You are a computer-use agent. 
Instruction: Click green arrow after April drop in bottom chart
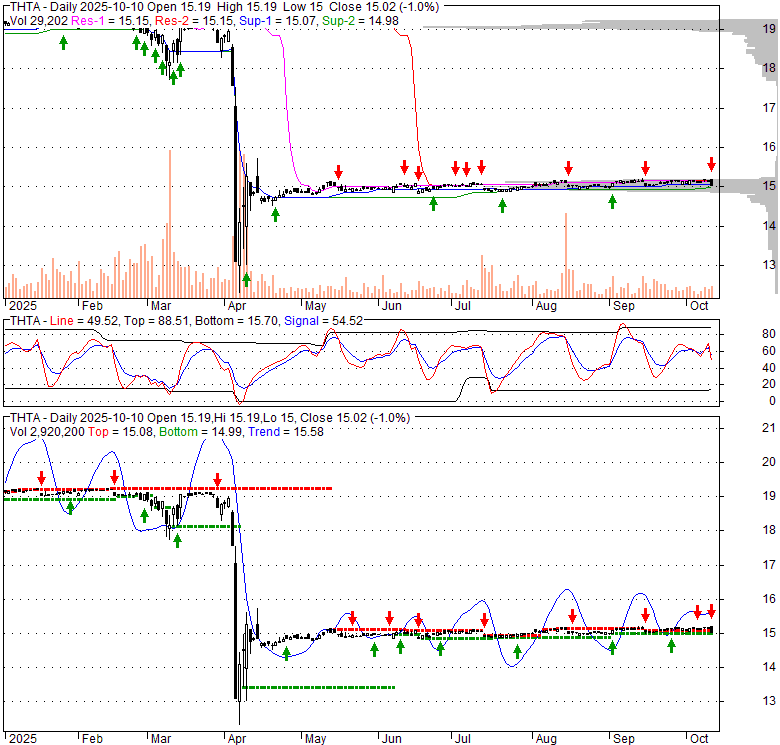(286, 653)
